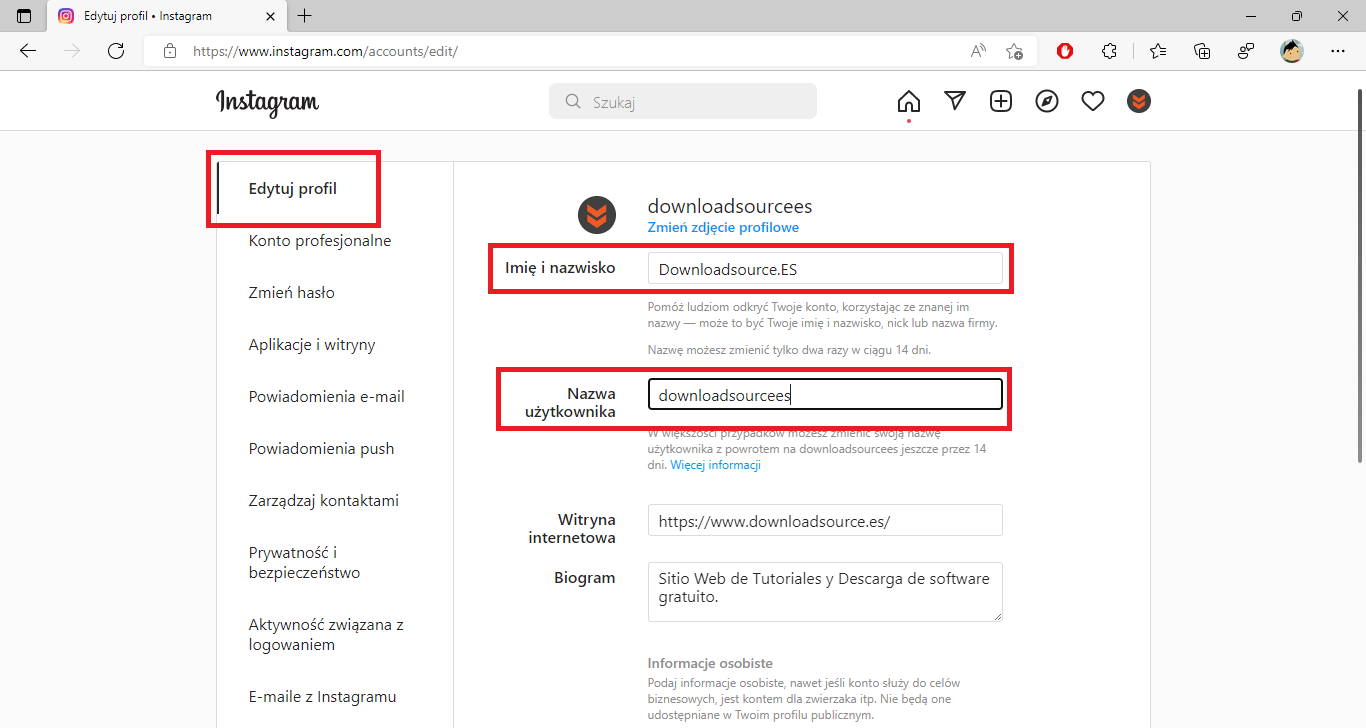This screenshot has height=728, width=1366.
Task: Click the downloadsourcees username heading
Action: [x=730, y=206]
